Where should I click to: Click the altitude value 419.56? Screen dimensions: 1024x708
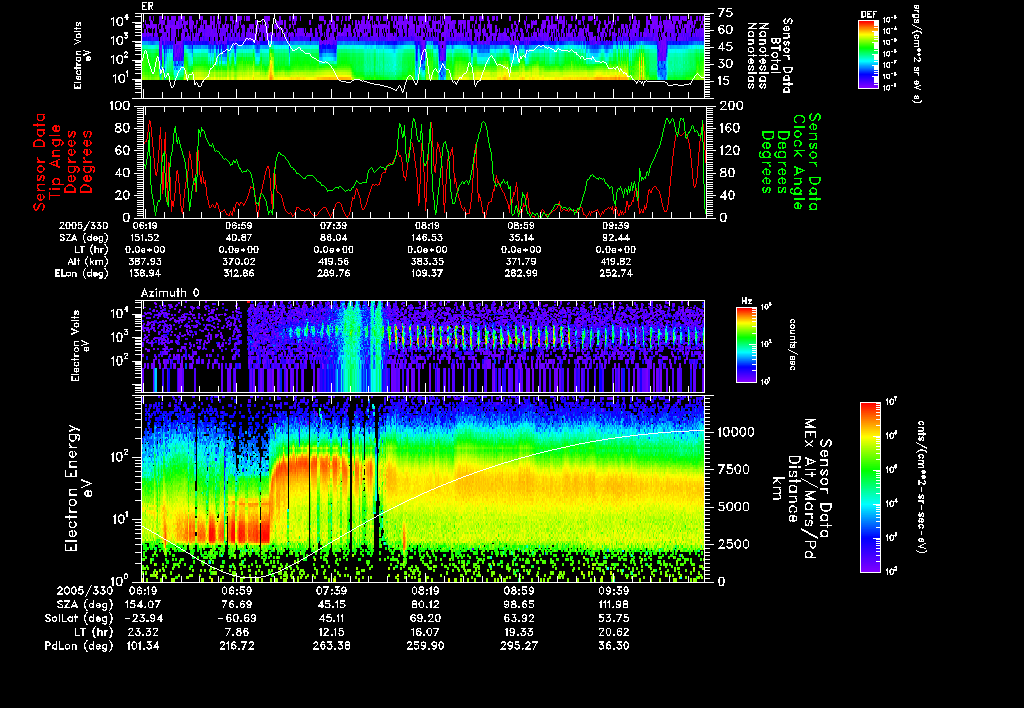[333, 261]
